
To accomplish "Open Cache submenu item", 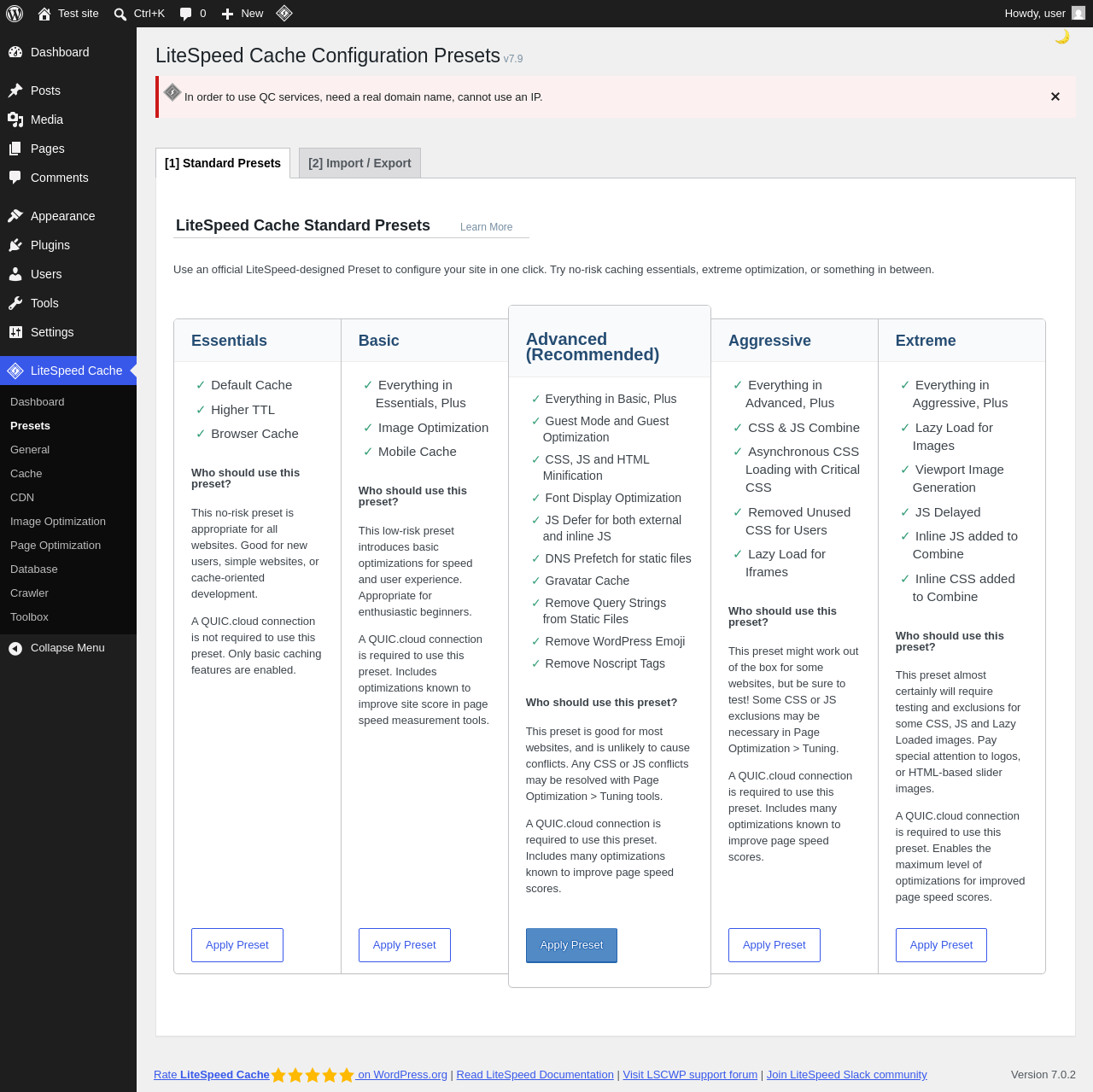I will (68, 474).
